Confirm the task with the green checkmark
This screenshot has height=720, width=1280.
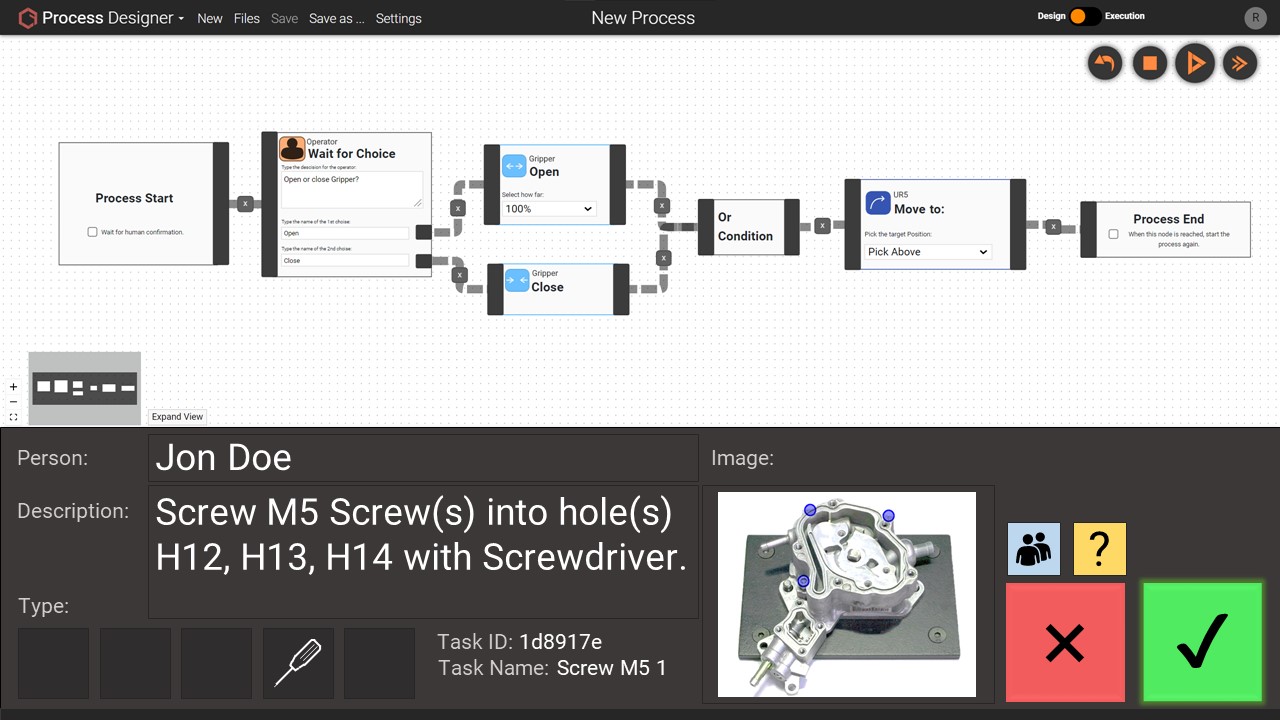point(1202,641)
